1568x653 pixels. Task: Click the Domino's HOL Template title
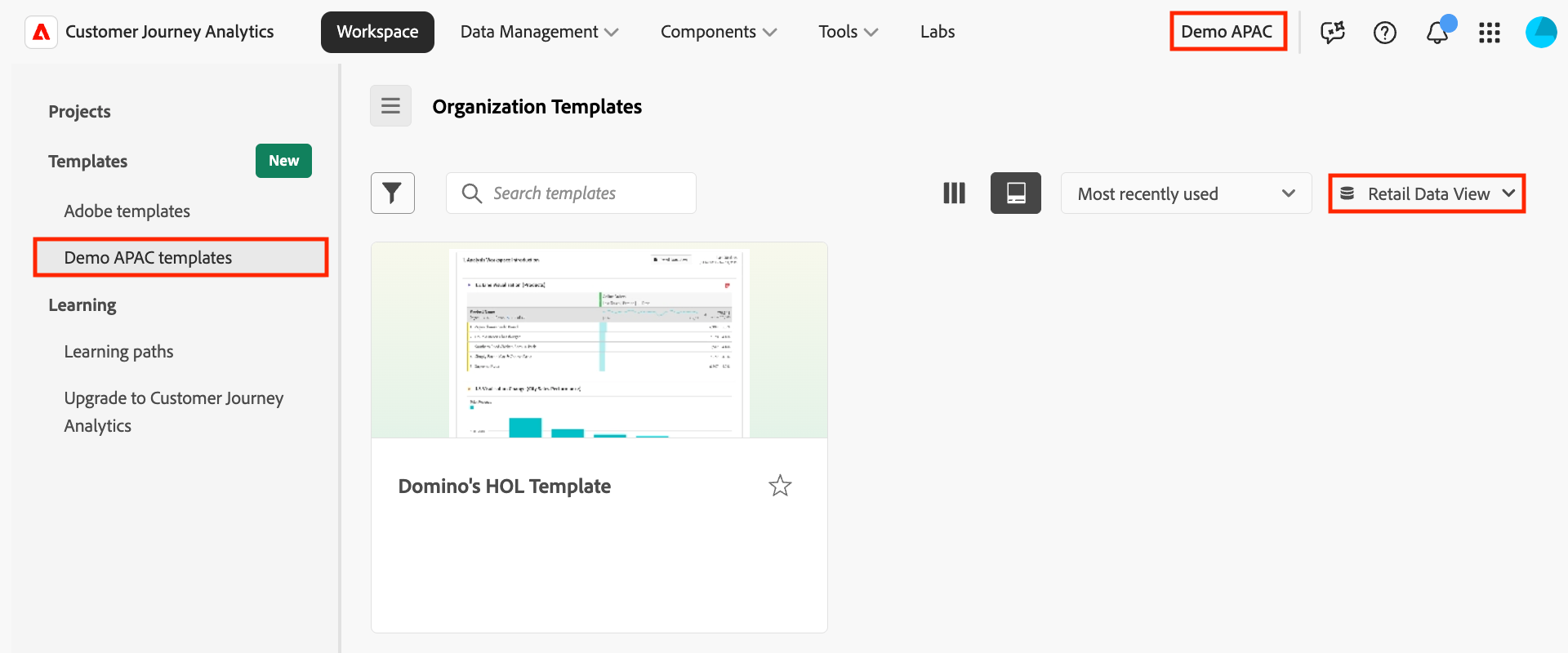tap(505, 486)
